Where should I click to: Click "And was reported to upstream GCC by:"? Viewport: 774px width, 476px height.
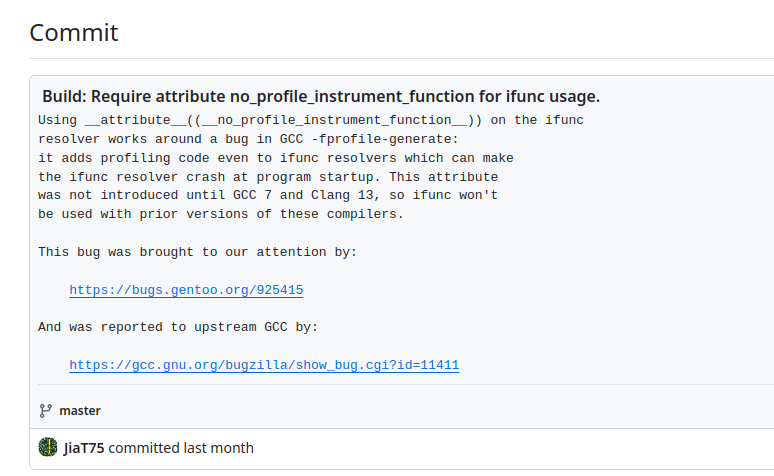pos(178,327)
